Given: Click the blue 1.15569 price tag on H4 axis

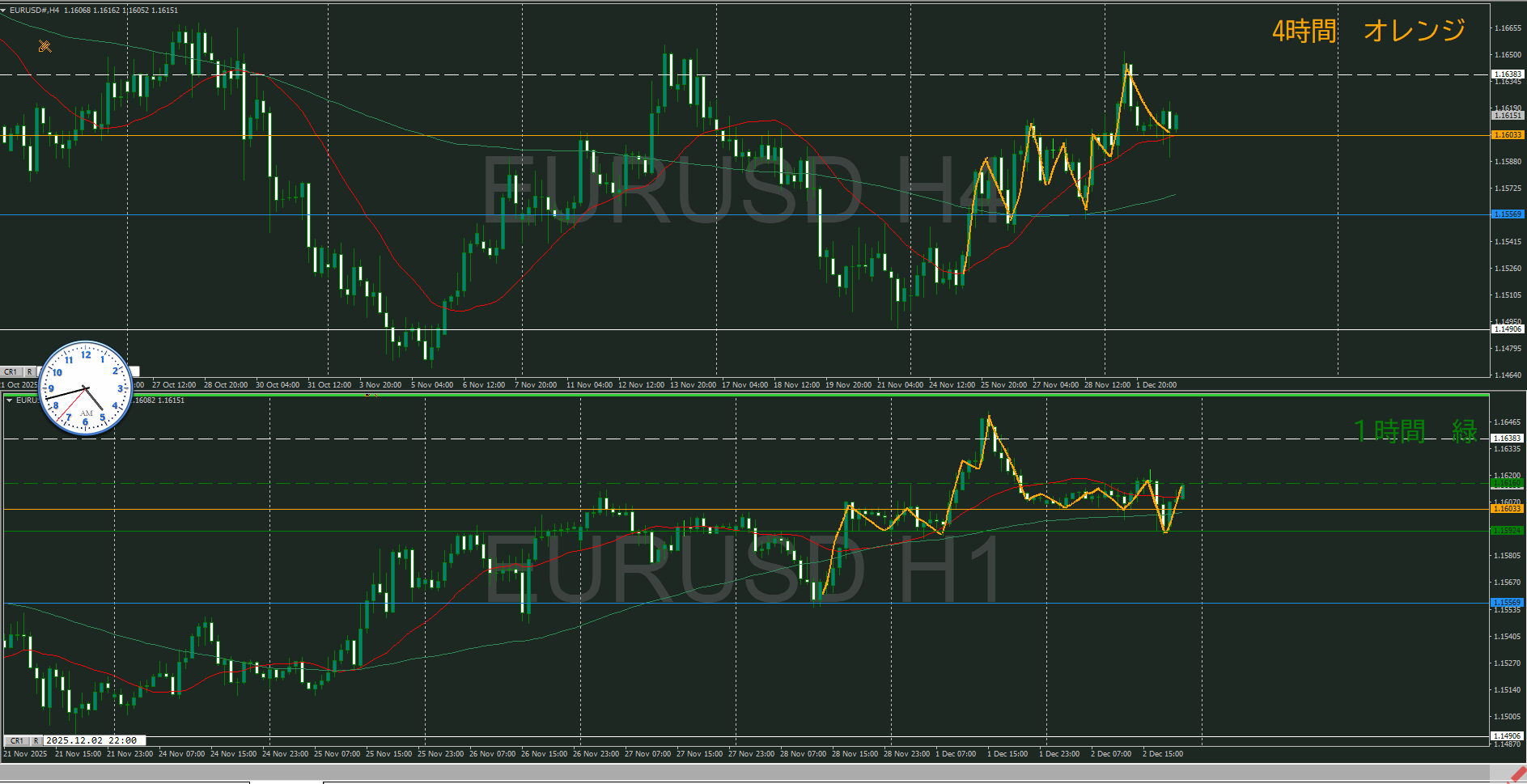Looking at the screenshot, I should pyautogui.click(x=1507, y=214).
